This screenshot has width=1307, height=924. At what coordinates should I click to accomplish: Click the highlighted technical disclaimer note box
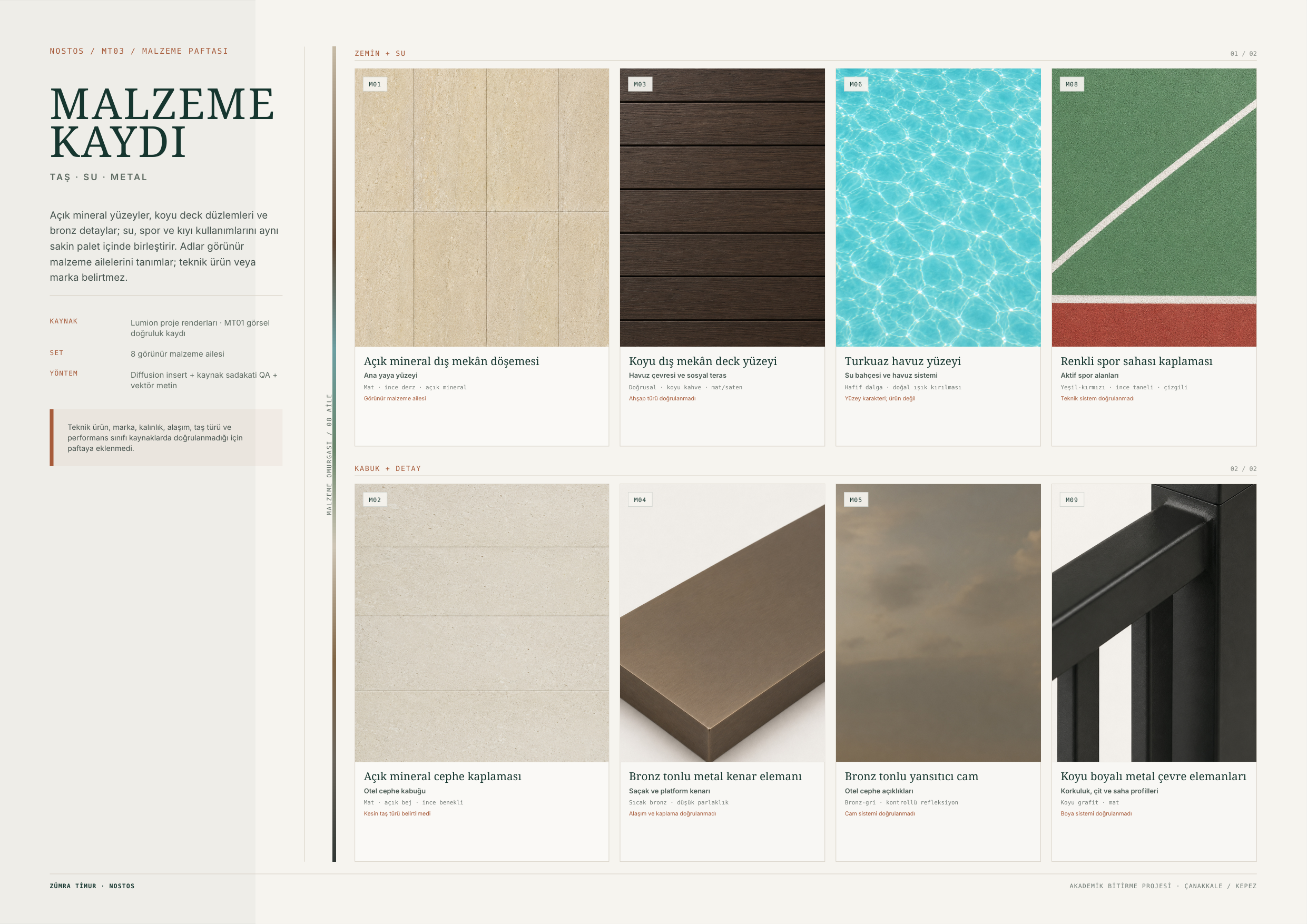coord(165,438)
